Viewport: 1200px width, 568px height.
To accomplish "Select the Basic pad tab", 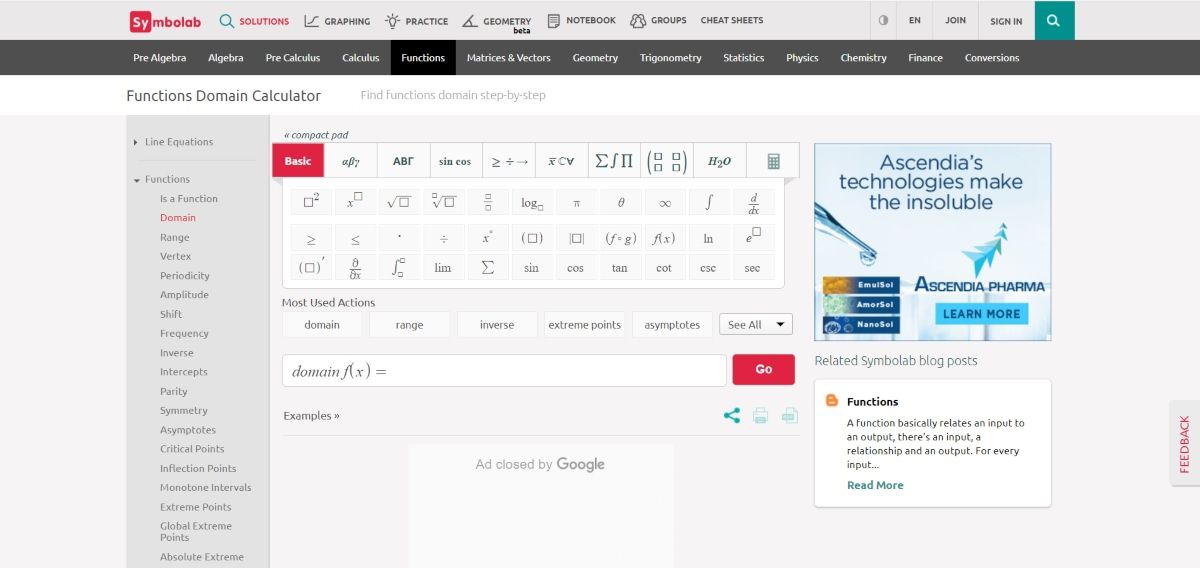I will click(298, 161).
